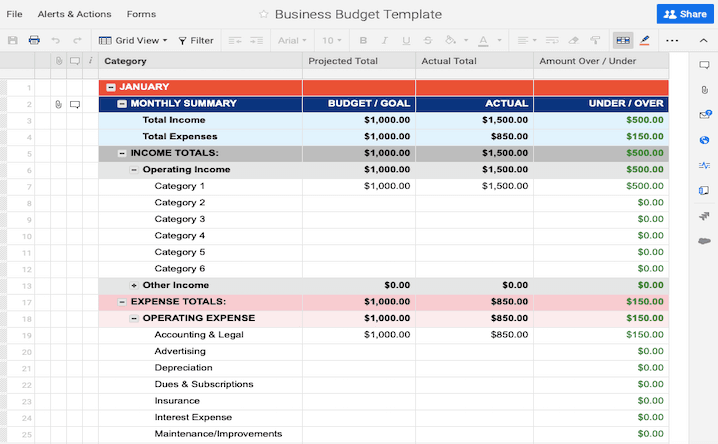Star the Business Budget Template sheet
The width and height of the screenshot is (718, 444).
(264, 15)
